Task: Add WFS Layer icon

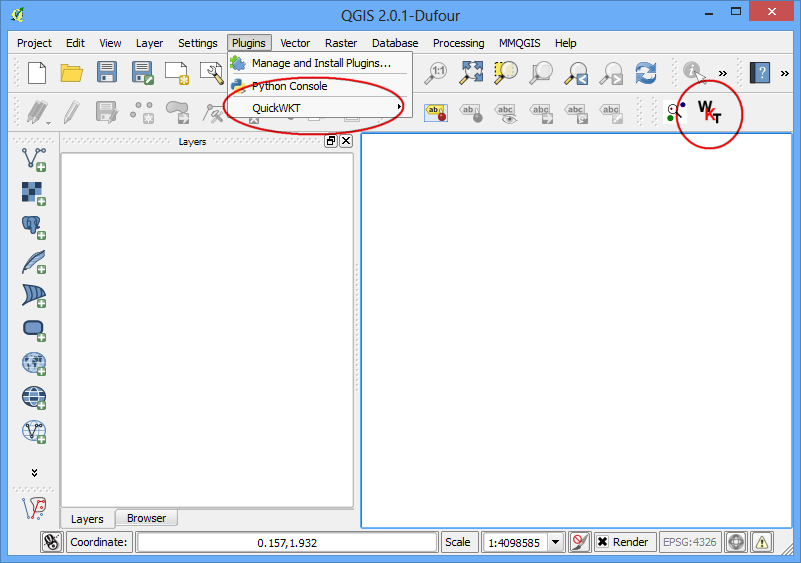Action: (x=34, y=432)
